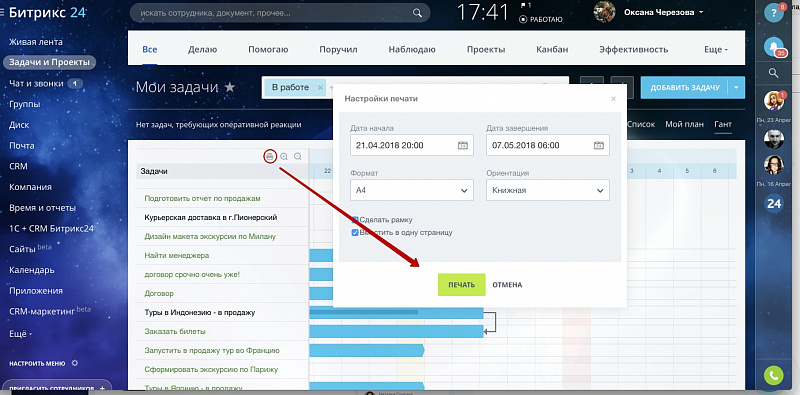This screenshot has height=395, width=800.
Task: Expand the Еще tab menu
Action: pyautogui.click(x=716, y=50)
